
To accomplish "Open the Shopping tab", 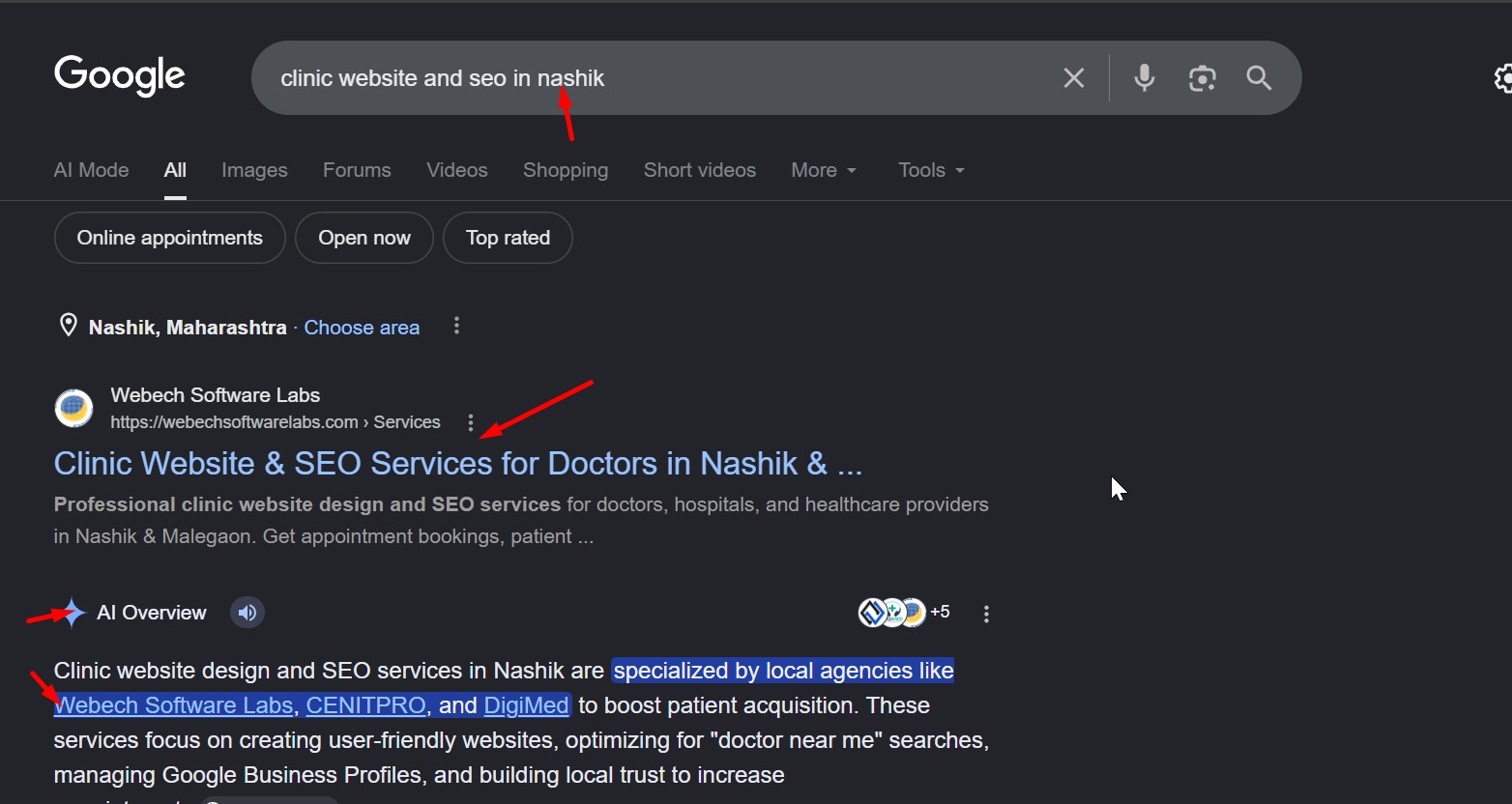I will point(566,170).
